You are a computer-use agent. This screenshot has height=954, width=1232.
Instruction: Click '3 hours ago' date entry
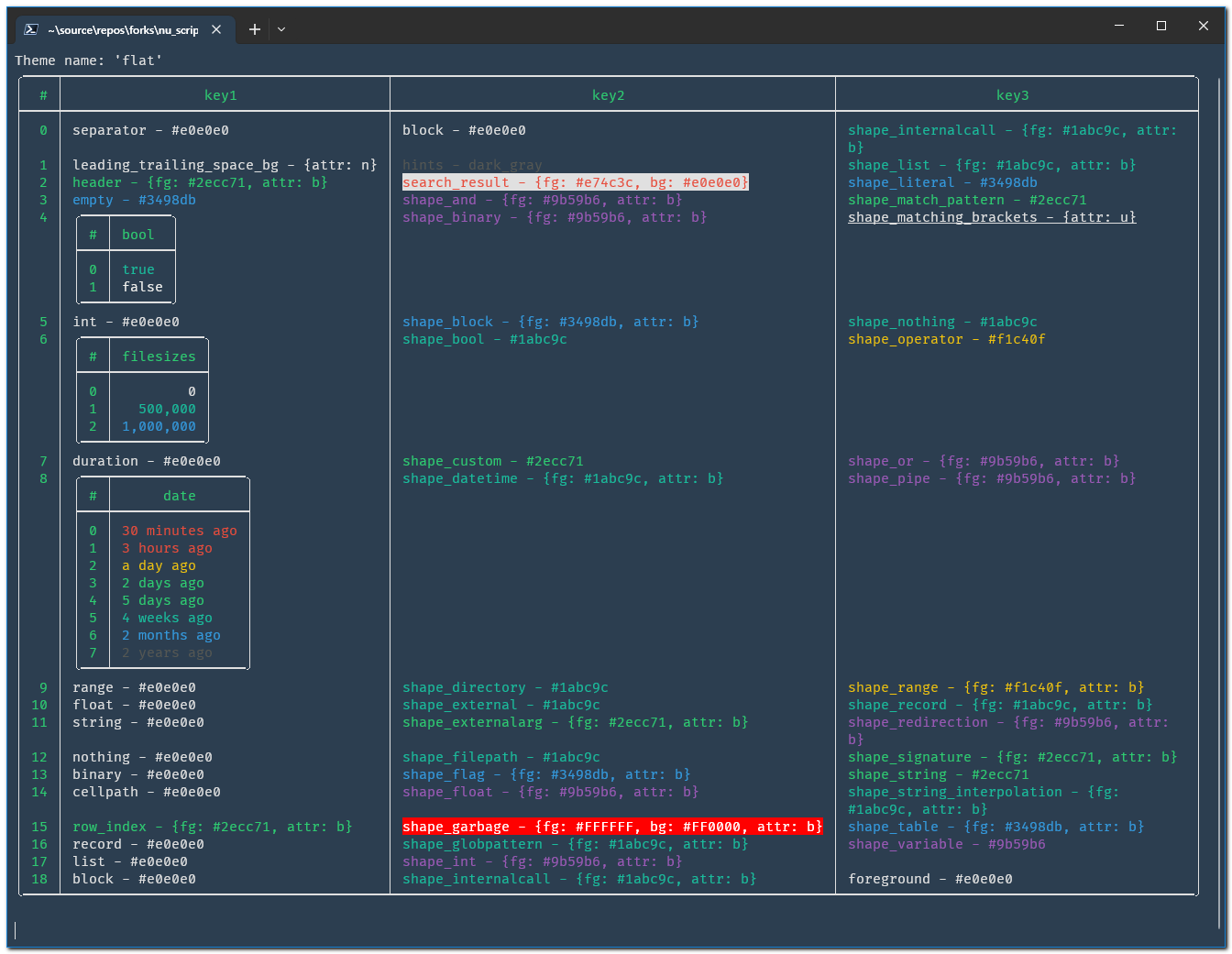point(168,548)
